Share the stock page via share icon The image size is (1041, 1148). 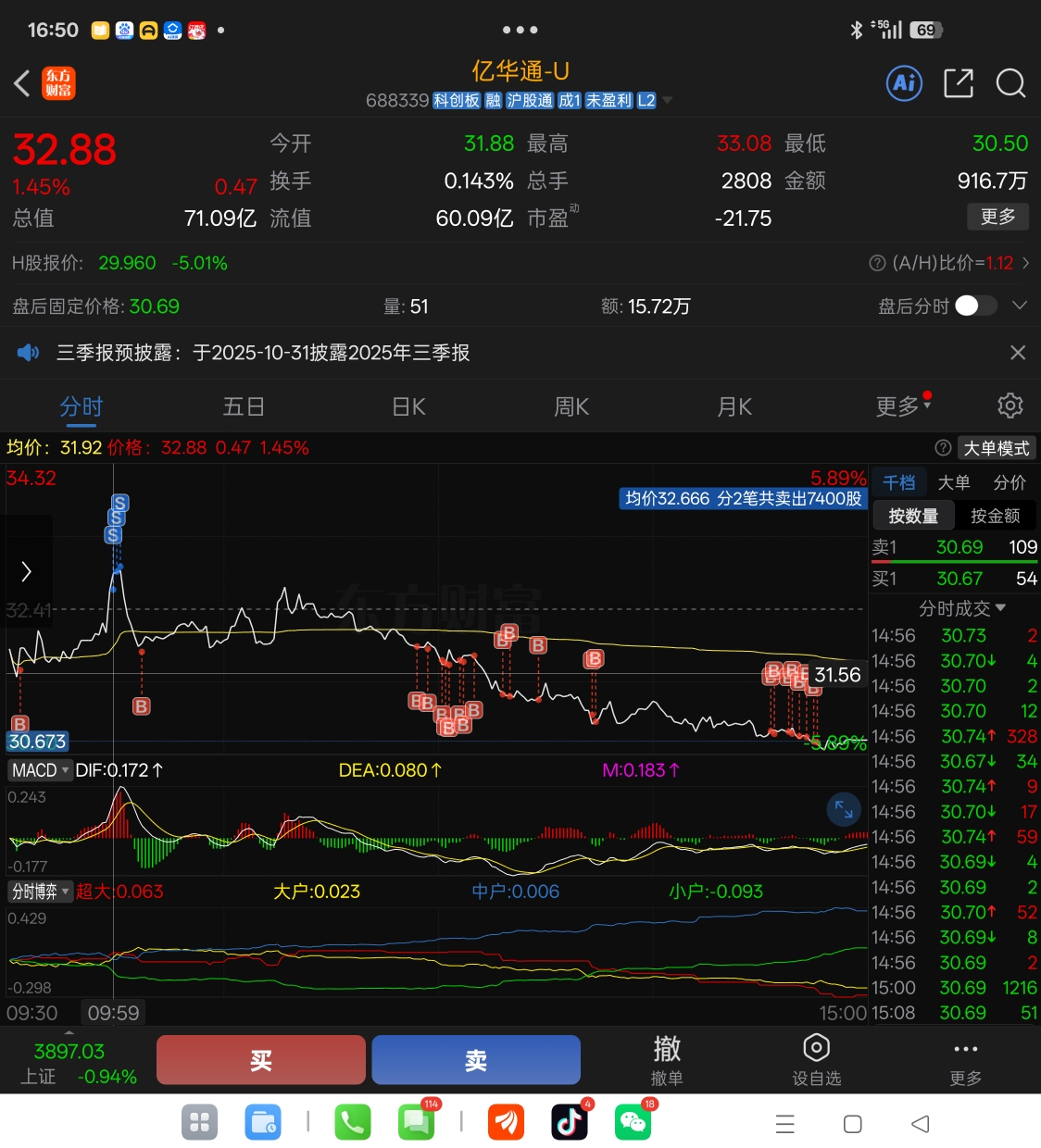[x=959, y=83]
